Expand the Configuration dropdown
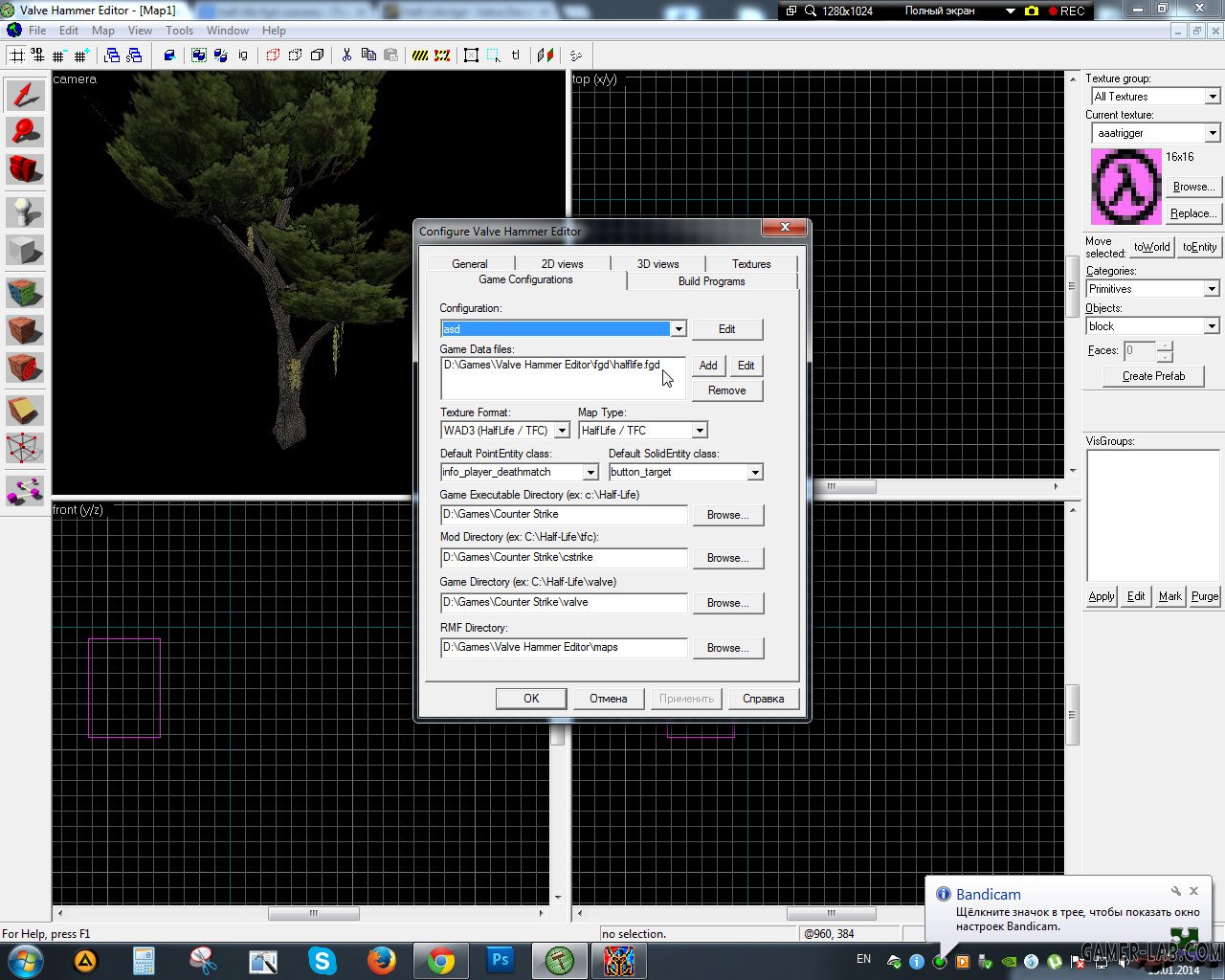The width and height of the screenshot is (1225, 980). tap(679, 329)
